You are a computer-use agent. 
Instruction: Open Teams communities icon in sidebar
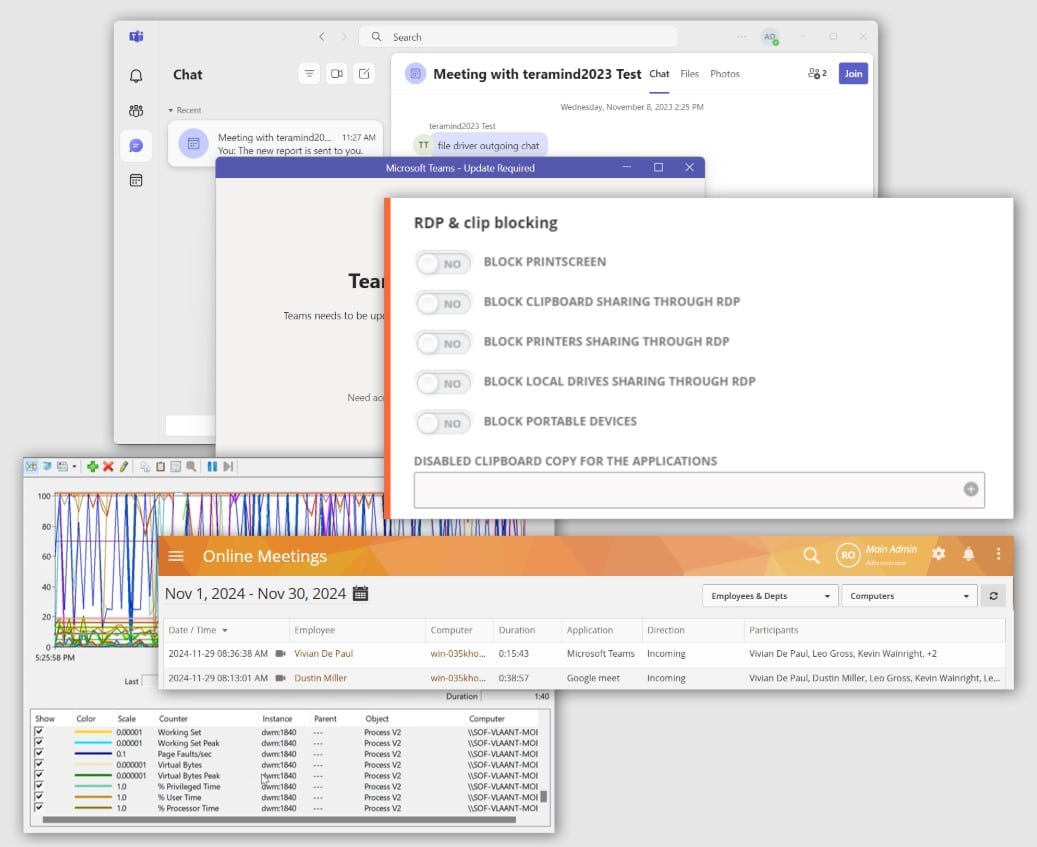pyautogui.click(x=136, y=110)
